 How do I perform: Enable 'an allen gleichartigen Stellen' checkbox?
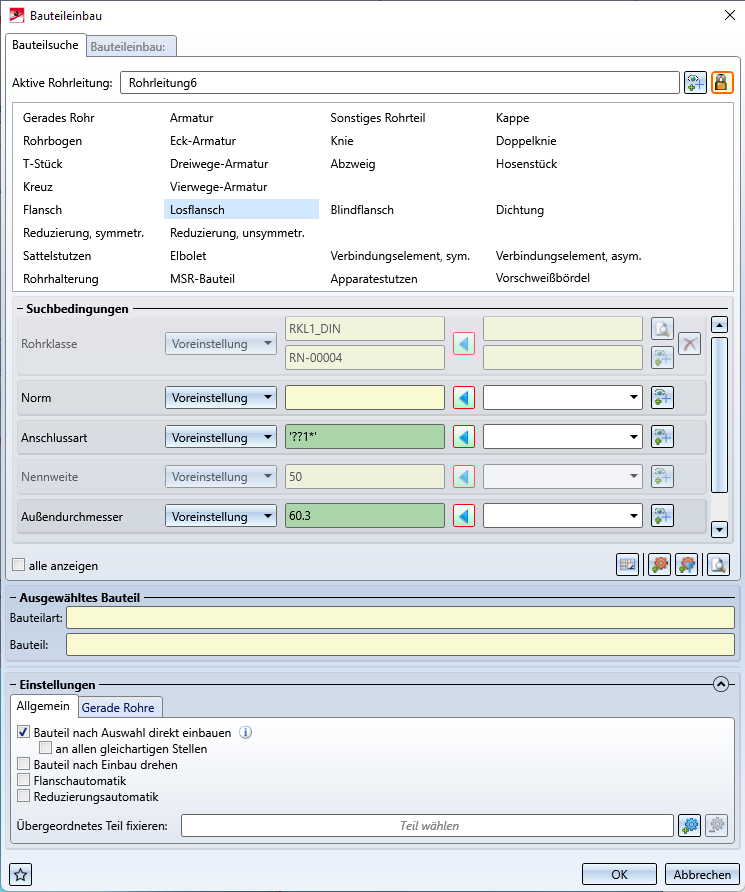tap(45, 748)
